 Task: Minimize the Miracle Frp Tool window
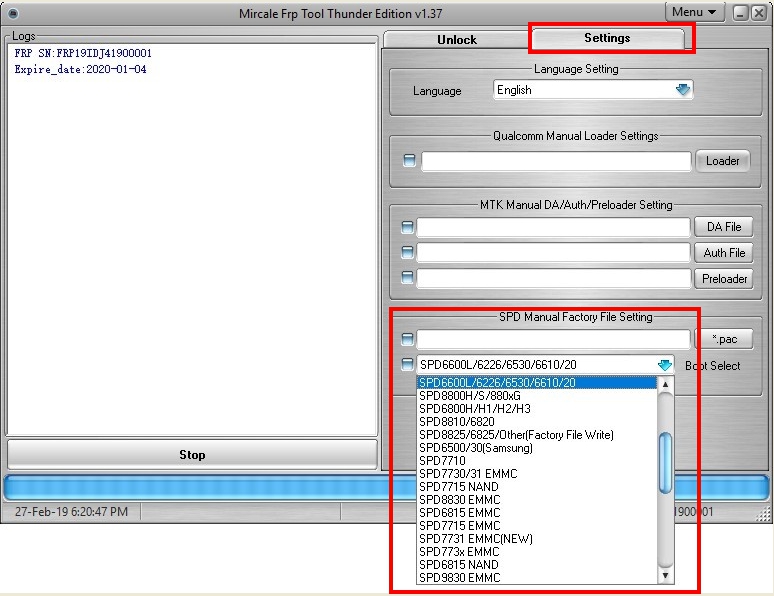tap(740, 13)
